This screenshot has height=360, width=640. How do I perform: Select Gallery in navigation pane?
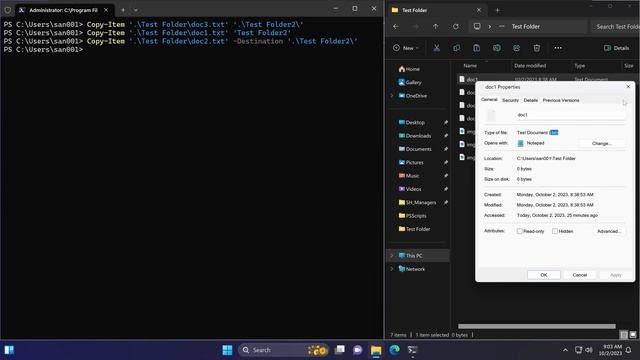point(410,82)
